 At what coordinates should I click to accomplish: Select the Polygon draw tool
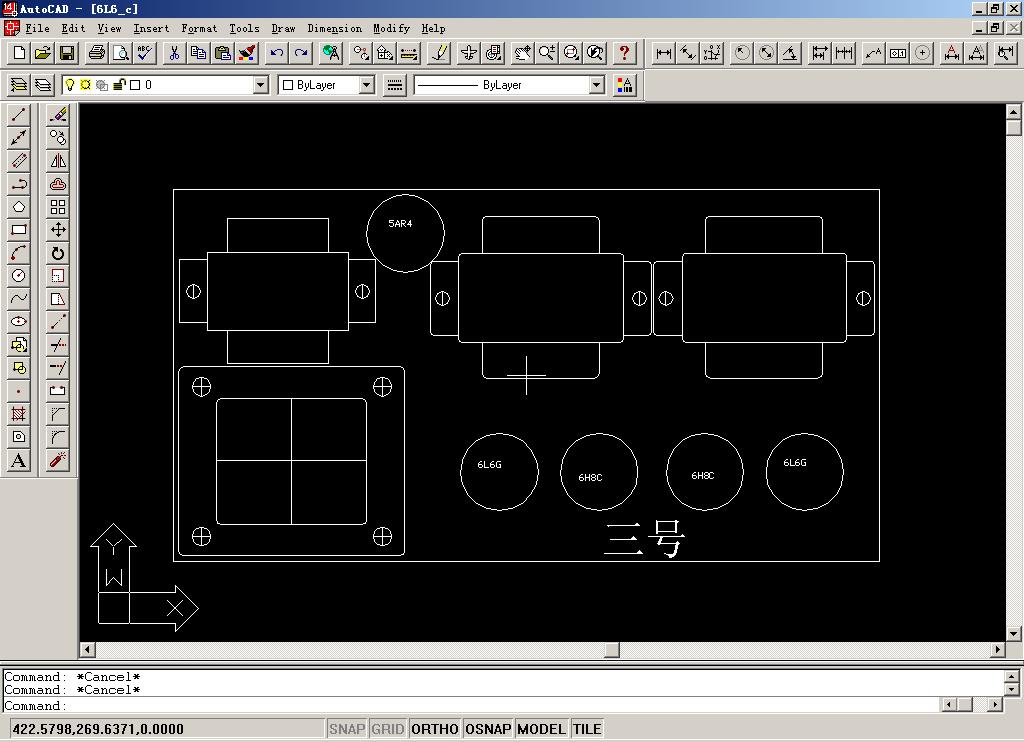point(19,207)
